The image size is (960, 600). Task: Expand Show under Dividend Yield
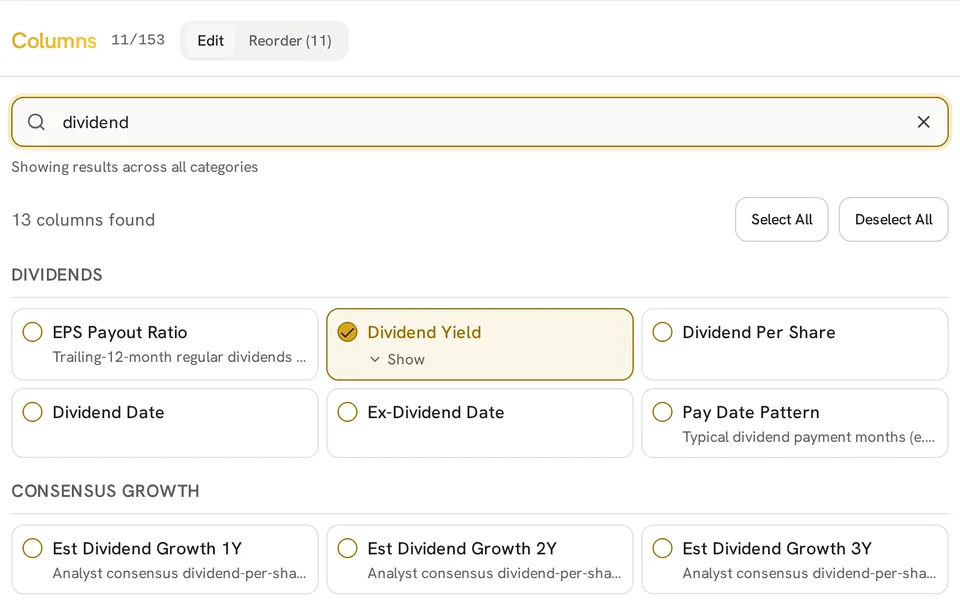pyautogui.click(x=397, y=359)
